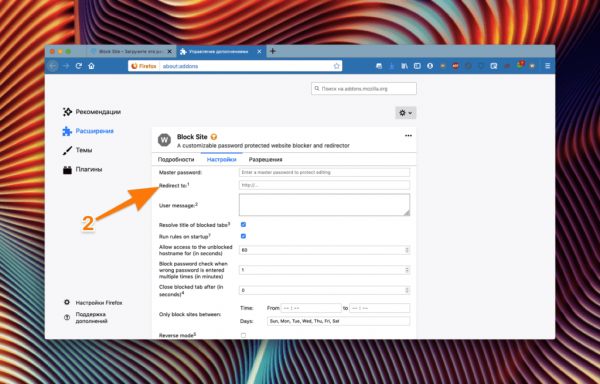Adjust the close blocked tab seconds stepper
600x384 pixels.
407,290
